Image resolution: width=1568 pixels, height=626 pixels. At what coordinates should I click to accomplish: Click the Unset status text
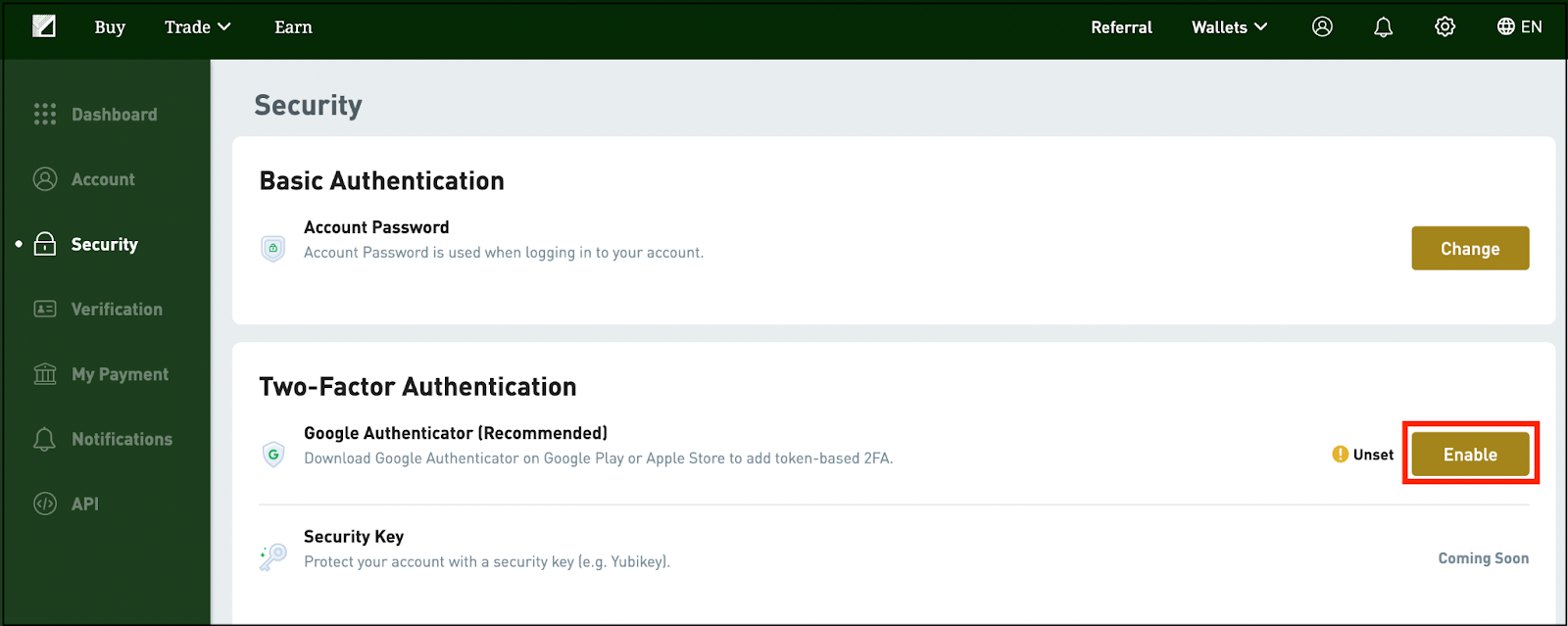(1373, 455)
